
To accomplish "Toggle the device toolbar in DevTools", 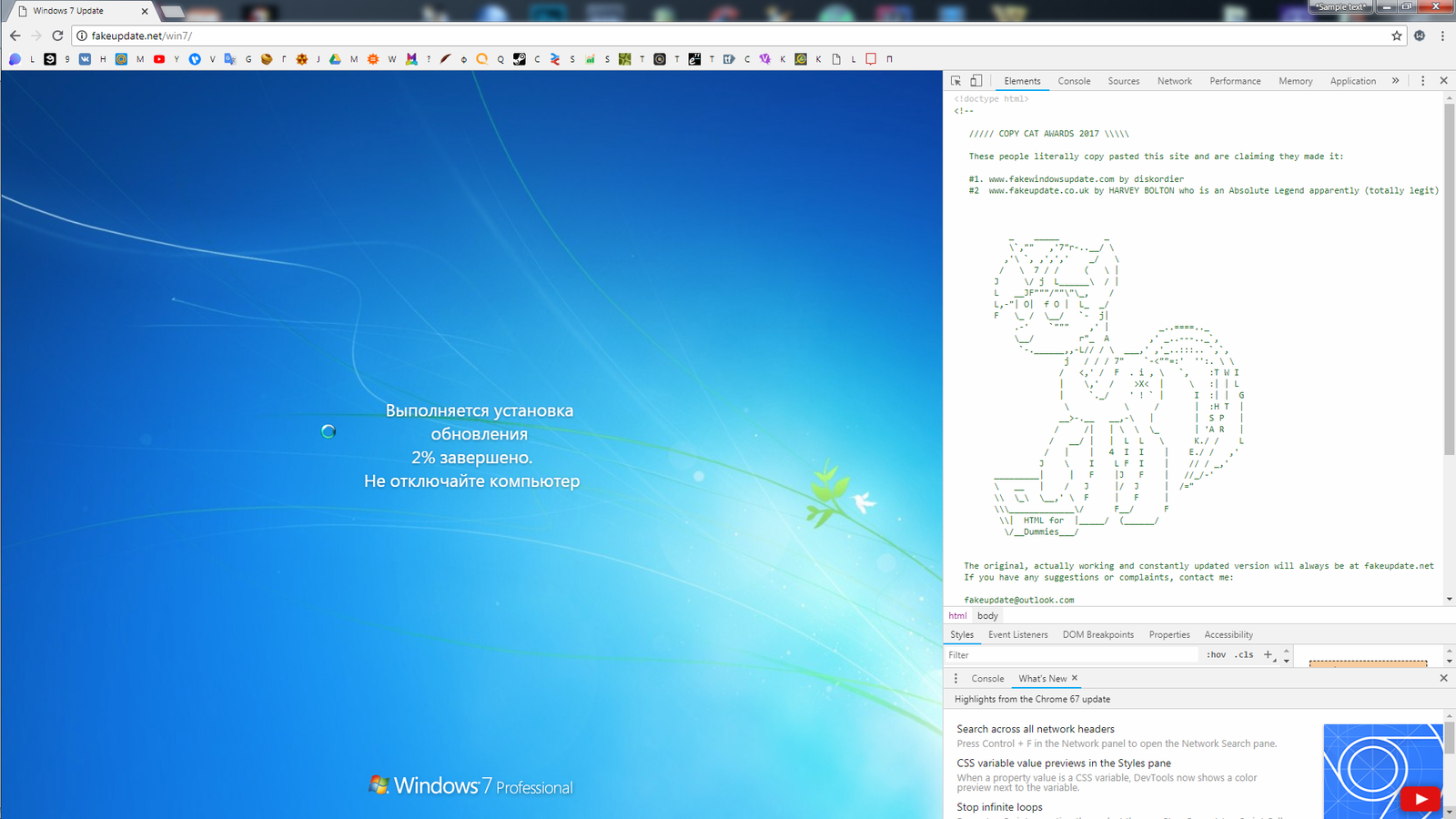I will click(x=976, y=81).
